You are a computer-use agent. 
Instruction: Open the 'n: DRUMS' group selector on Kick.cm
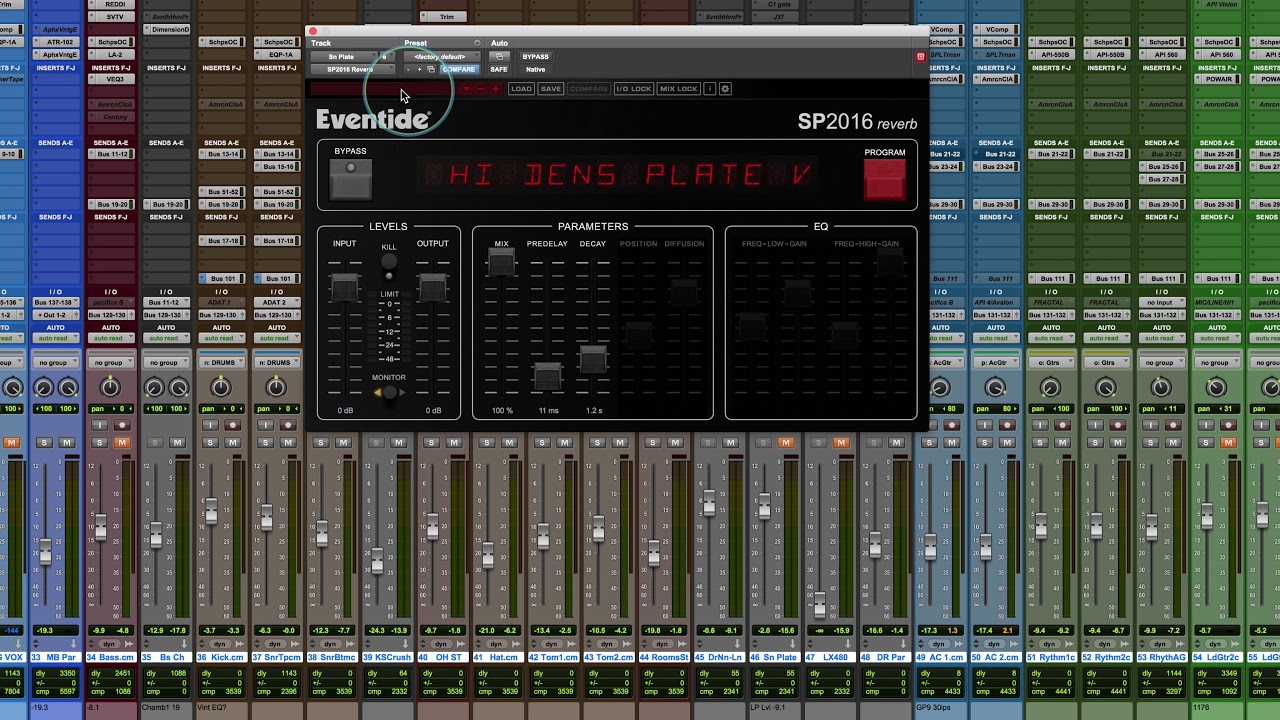(x=221, y=363)
